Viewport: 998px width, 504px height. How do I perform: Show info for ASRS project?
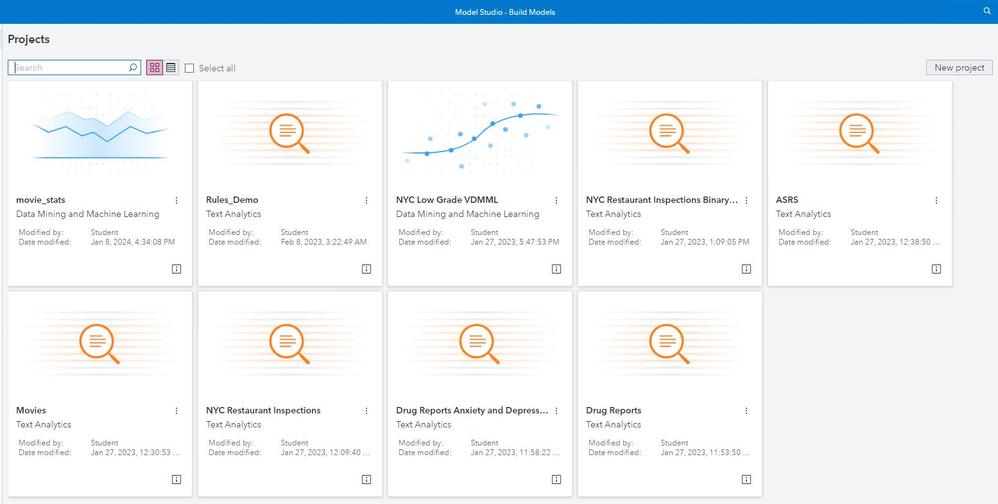pyautogui.click(x=937, y=269)
